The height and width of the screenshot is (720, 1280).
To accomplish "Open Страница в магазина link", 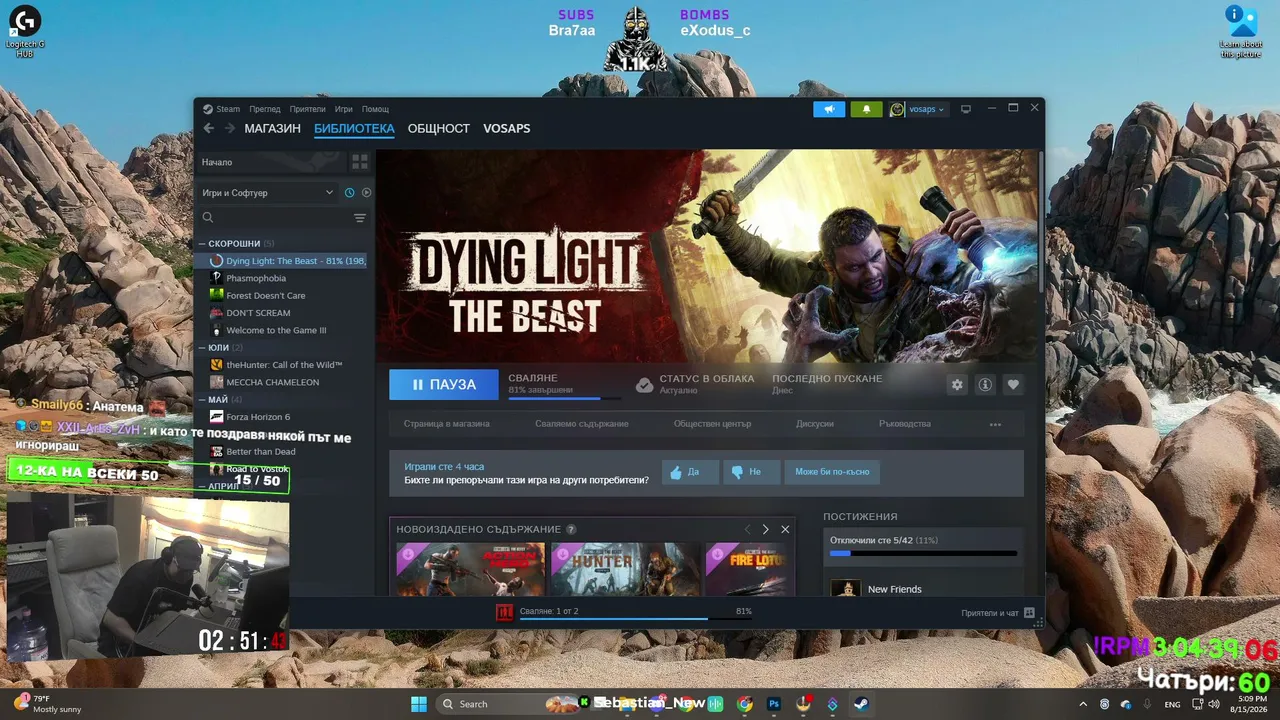I will [447, 424].
